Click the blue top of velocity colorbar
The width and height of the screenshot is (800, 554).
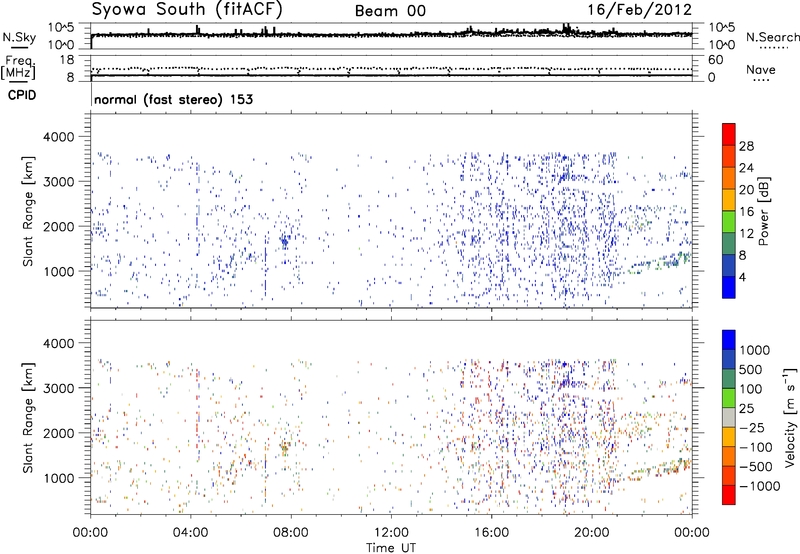[x=729, y=340]
